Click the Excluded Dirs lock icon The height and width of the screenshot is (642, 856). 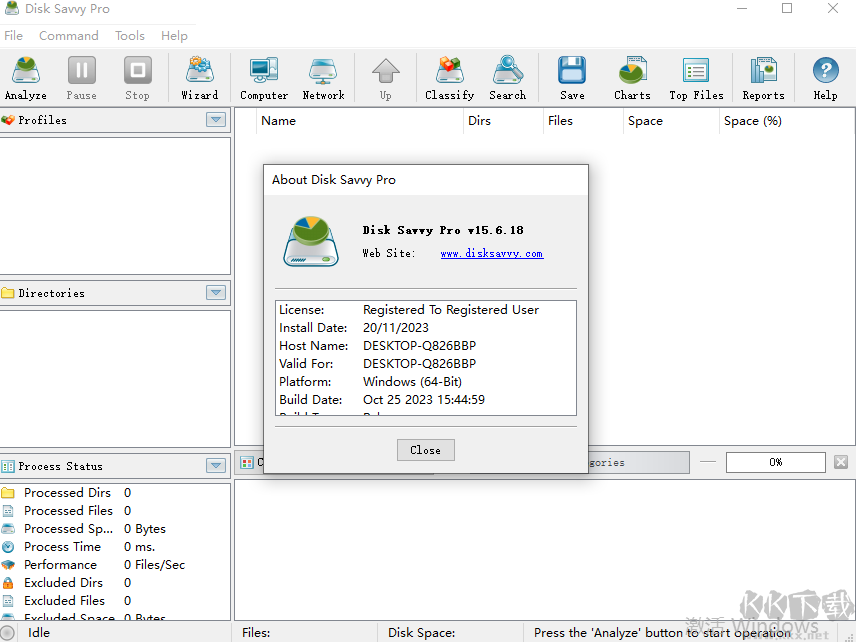point(8,583)
